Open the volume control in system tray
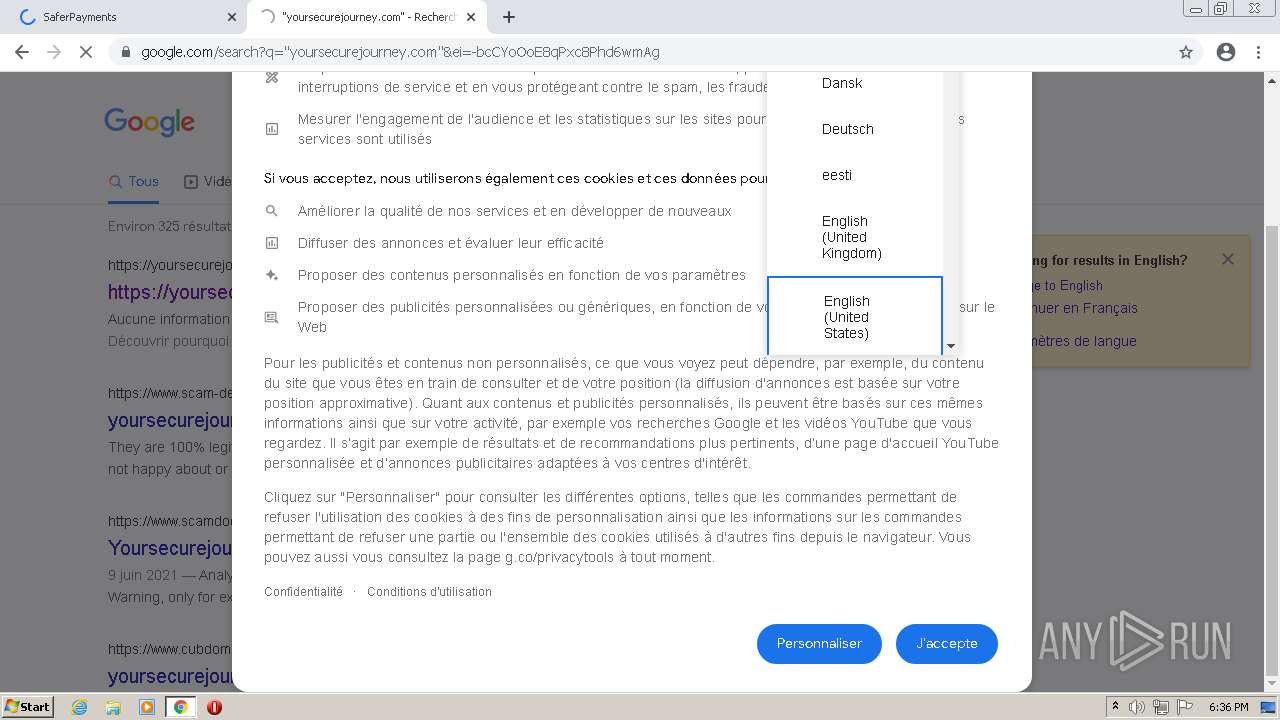This screenshot has height=720, width=1280. coord(1137,707)
